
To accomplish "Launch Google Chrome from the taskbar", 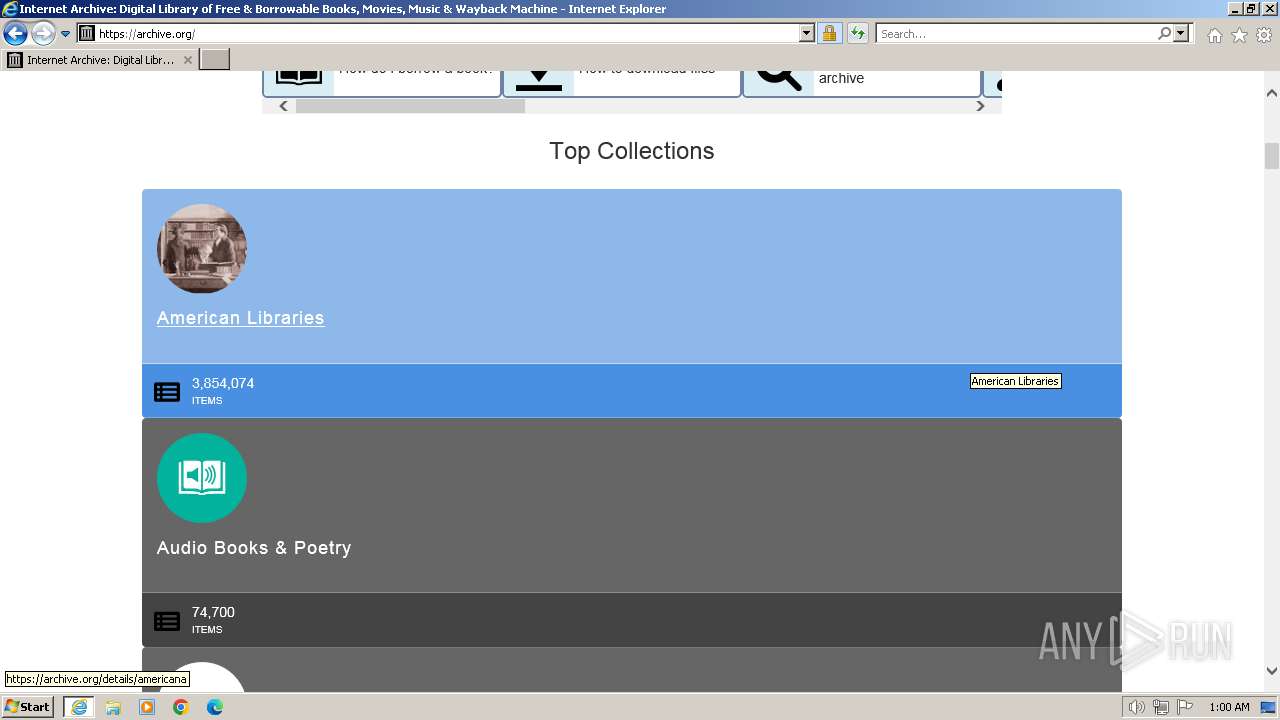I will (x=181, y=707).
